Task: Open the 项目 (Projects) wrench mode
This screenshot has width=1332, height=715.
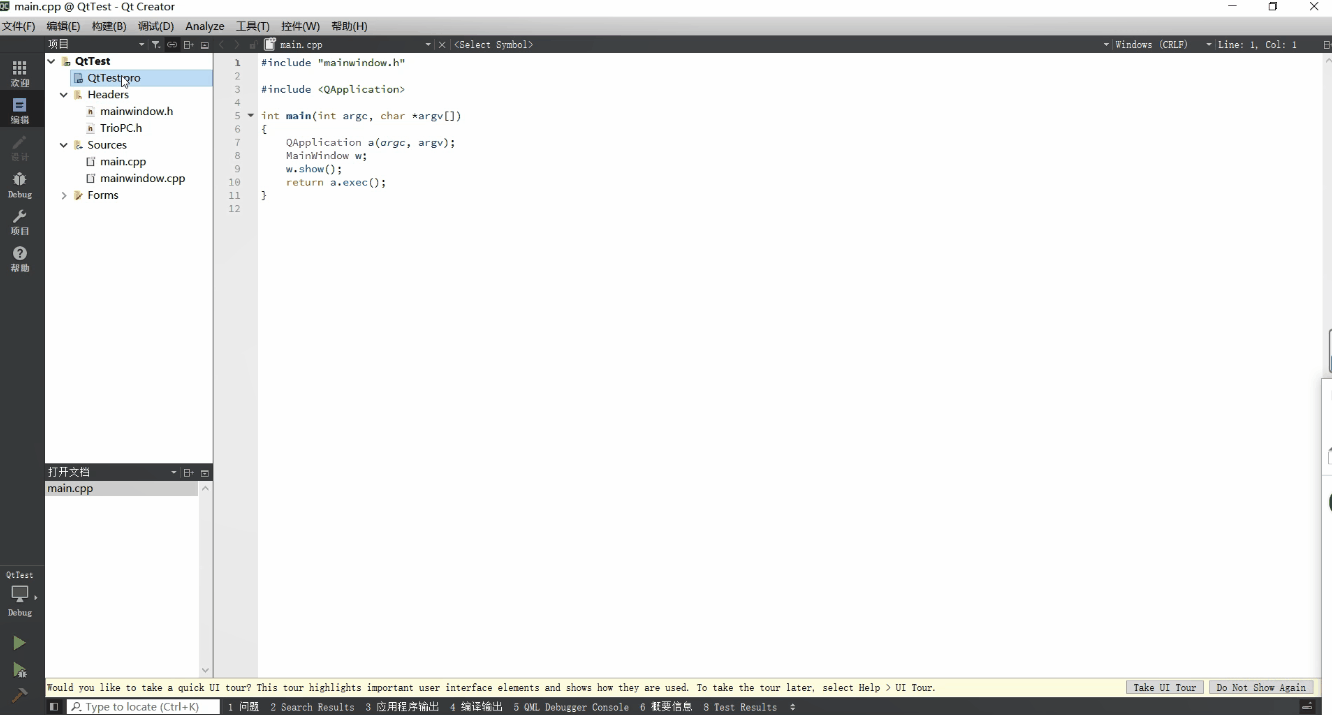Action: tap(19, 222)
